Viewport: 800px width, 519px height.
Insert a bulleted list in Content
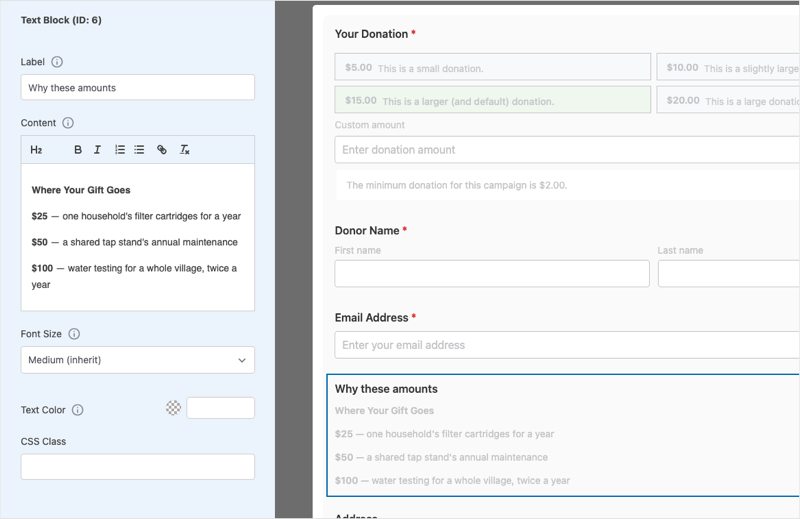[139, 150]
